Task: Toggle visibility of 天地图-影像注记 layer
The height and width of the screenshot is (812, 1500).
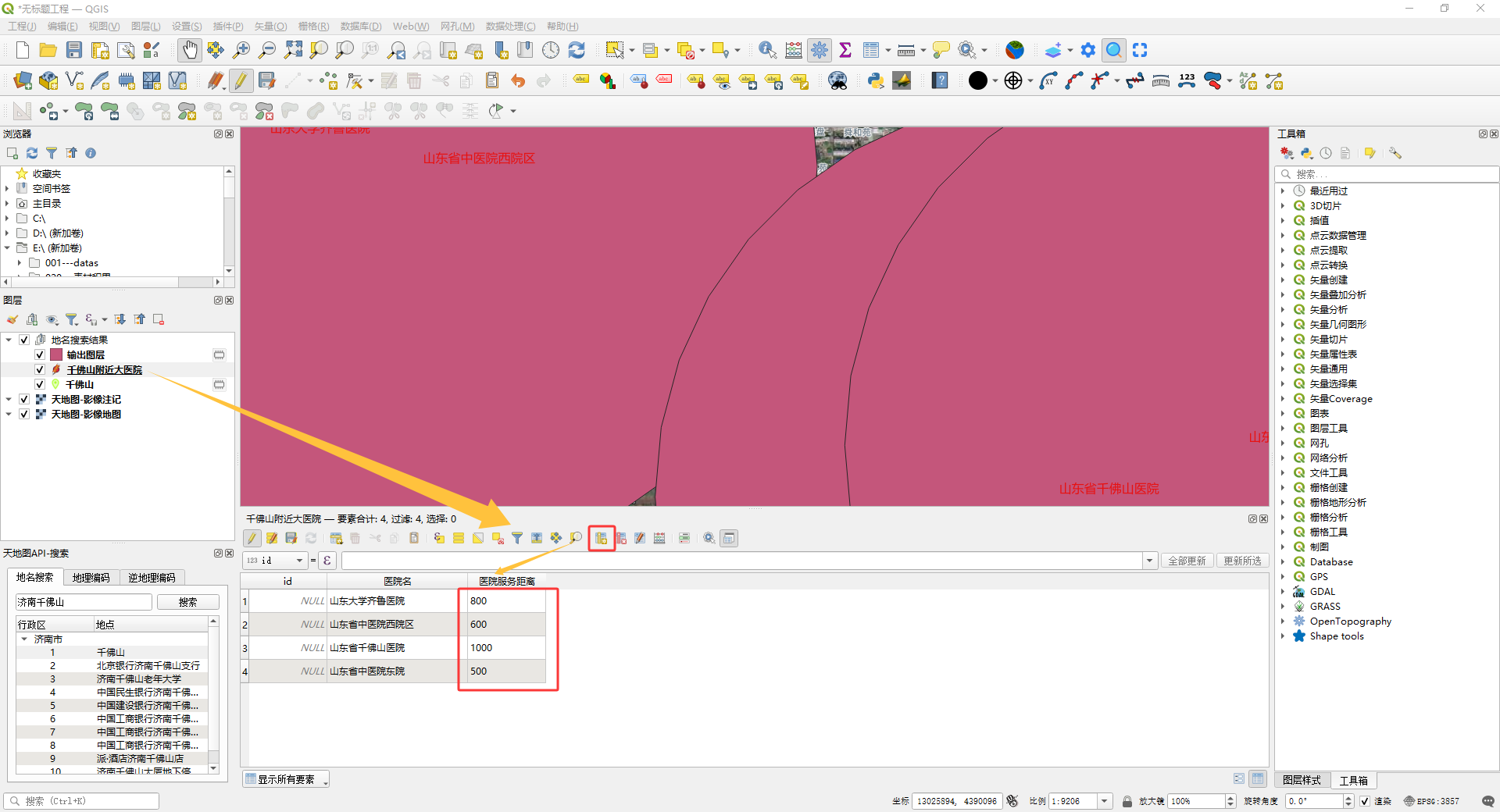Action: (x=24, y=399)
